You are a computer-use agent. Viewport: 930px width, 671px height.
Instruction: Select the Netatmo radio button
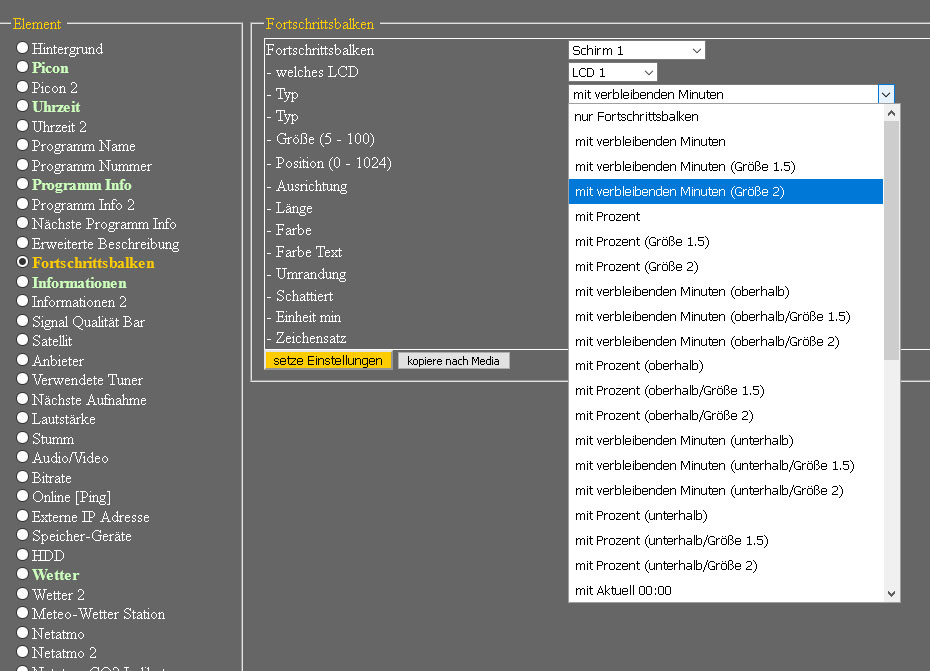(x=23, y=632)
